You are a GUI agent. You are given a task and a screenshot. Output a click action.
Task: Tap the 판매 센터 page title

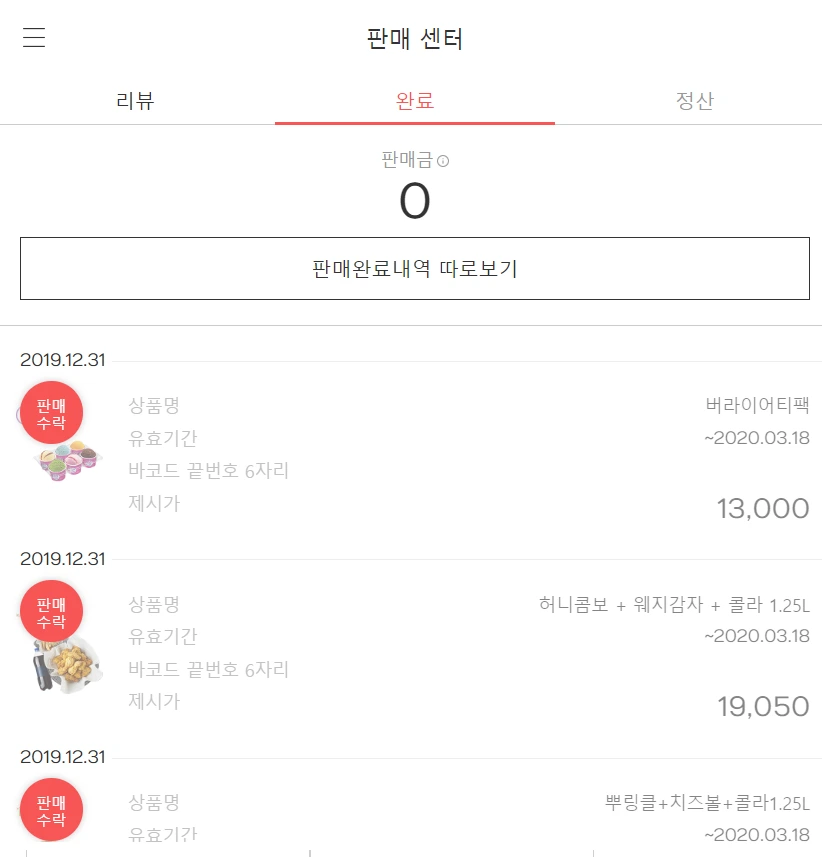pyautogui.click(x=415, y=39)
